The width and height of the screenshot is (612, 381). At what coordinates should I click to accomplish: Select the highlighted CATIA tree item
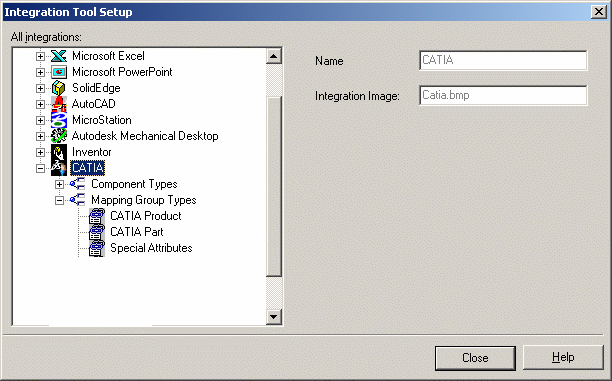[88, 168]
